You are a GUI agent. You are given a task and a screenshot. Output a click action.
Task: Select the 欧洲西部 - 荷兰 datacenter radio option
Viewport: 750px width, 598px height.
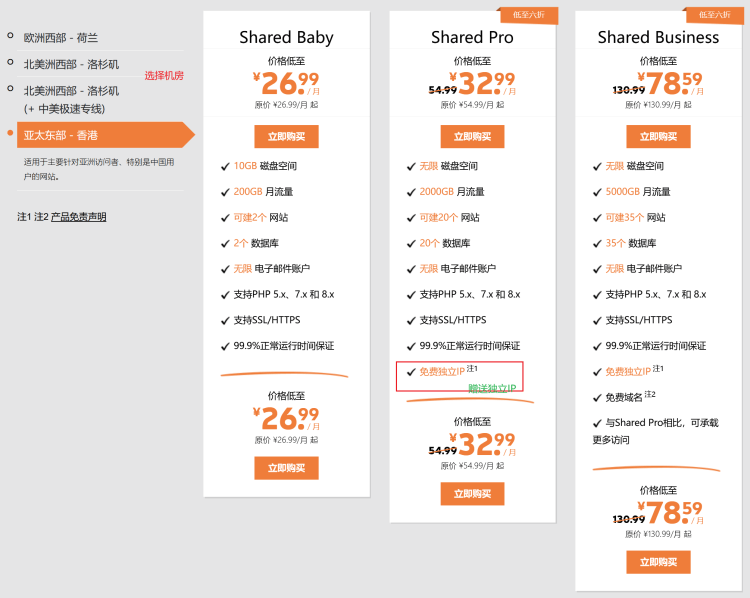[x=10, y=35]
